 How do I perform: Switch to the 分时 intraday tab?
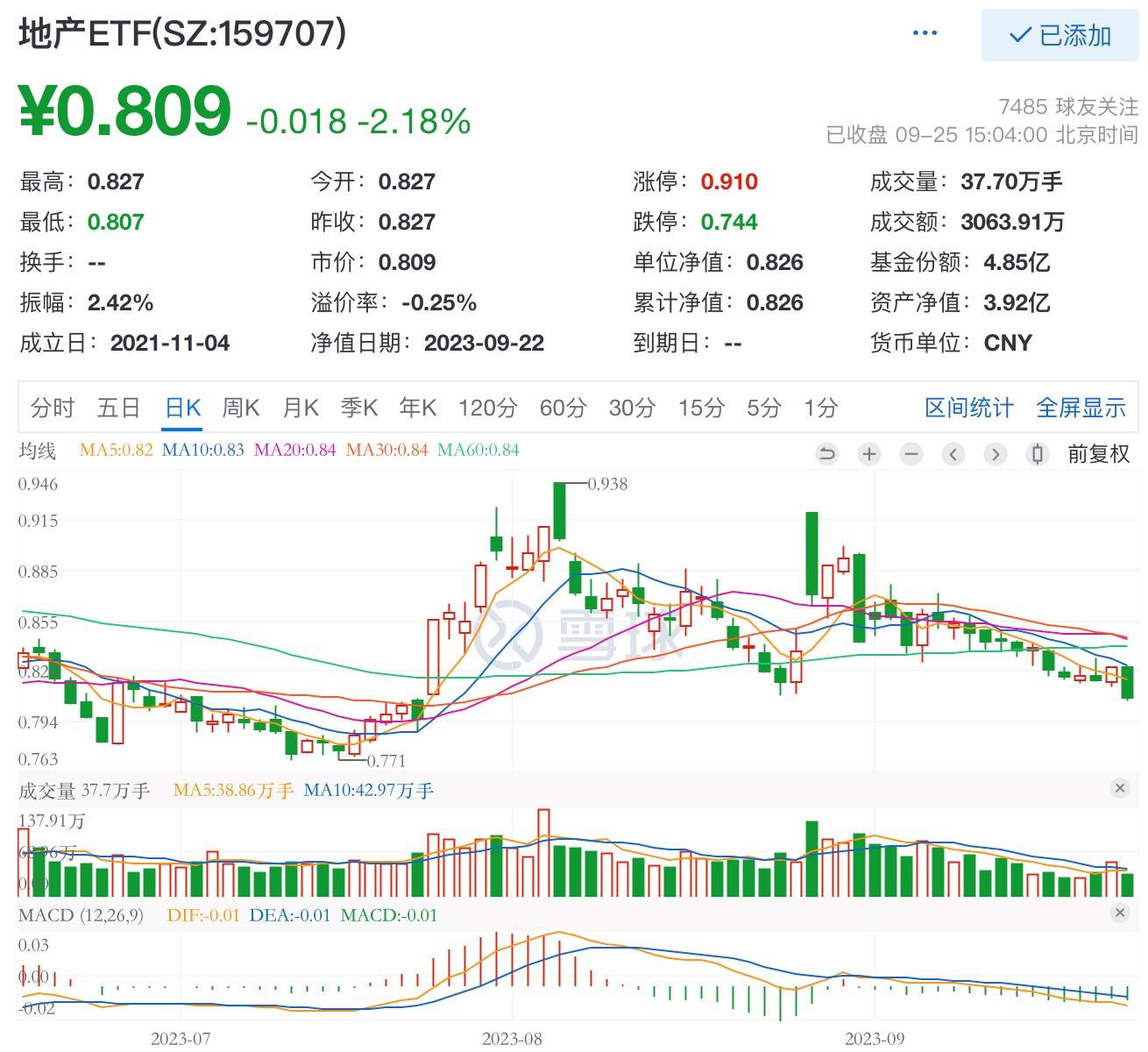point(53,407)
